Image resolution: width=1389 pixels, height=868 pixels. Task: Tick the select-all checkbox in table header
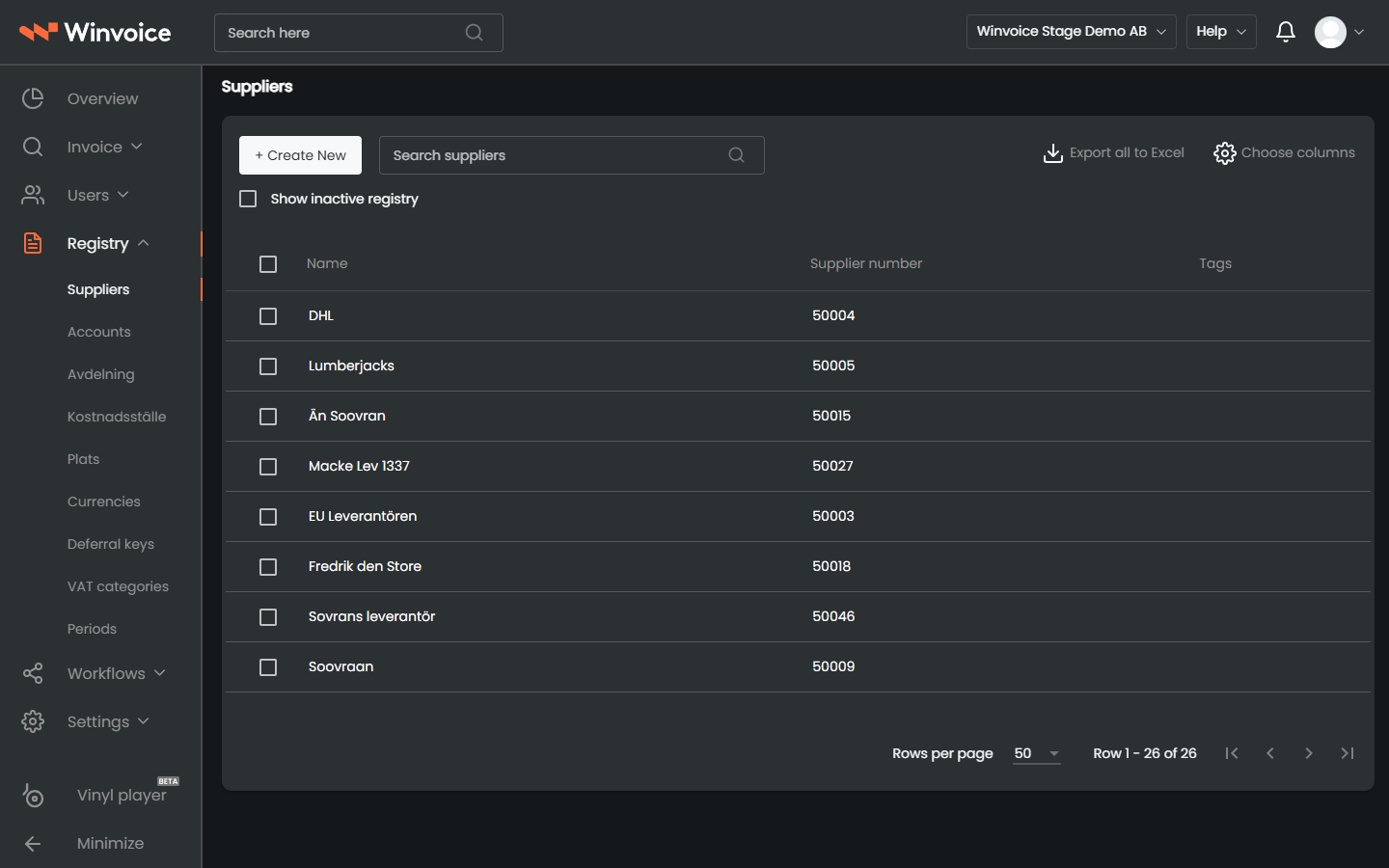coord(268,264)
